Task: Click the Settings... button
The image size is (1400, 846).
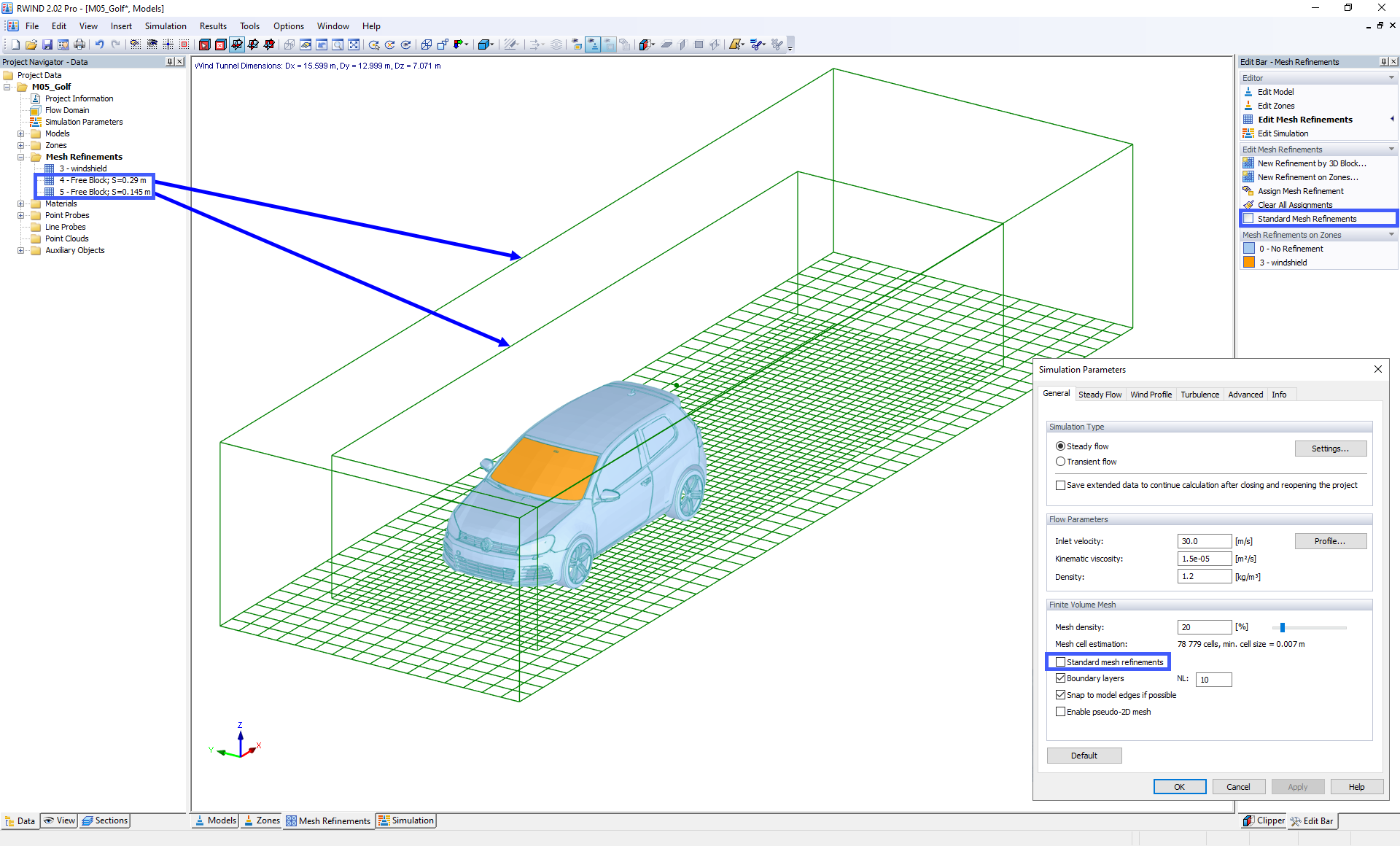Action: (x=1330, y=449)
